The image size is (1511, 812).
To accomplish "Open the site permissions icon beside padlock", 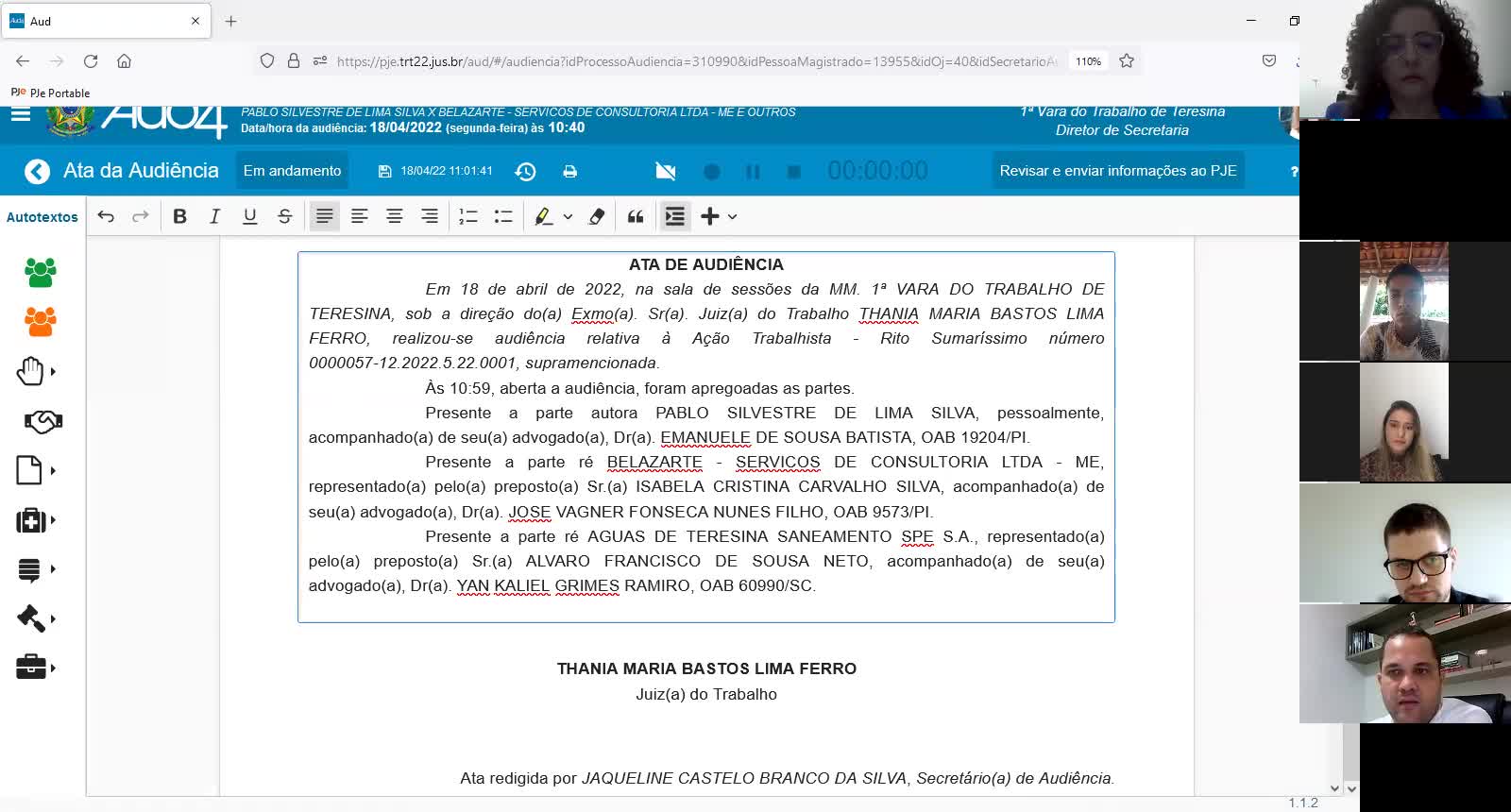I will (320, 61).
